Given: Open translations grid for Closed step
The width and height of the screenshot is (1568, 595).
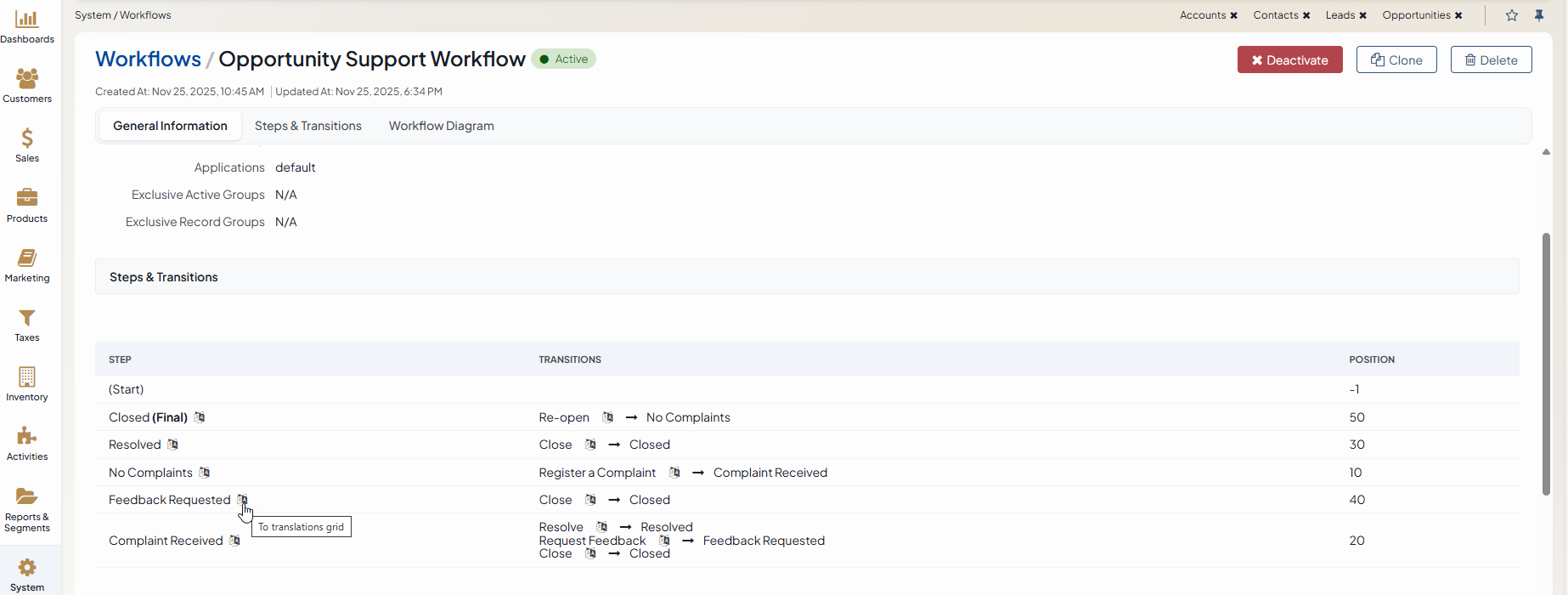Looking at the screenshot, I should pyautogui.click(x=200, y=417).
